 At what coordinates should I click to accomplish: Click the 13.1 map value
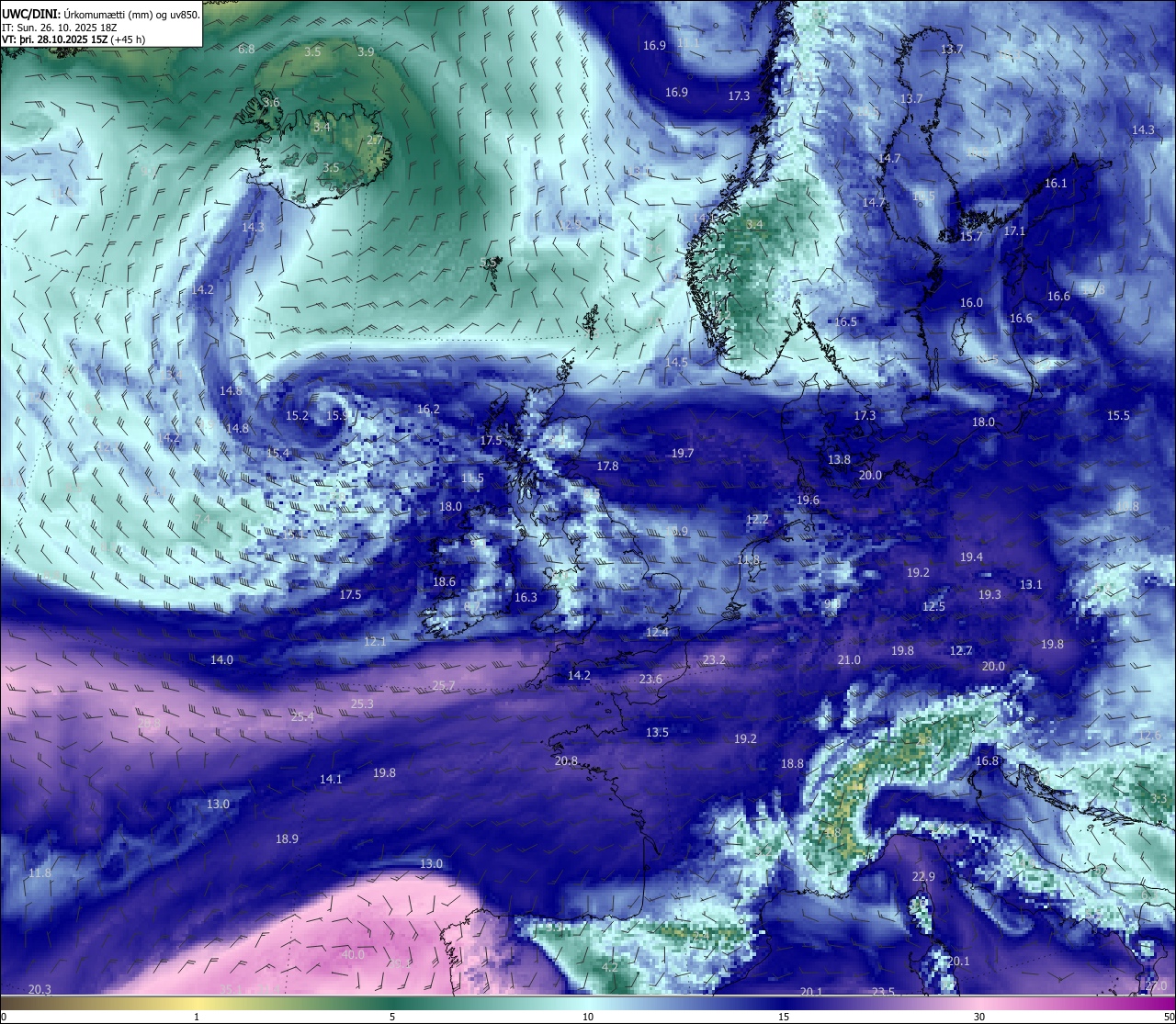(1031, 585)
